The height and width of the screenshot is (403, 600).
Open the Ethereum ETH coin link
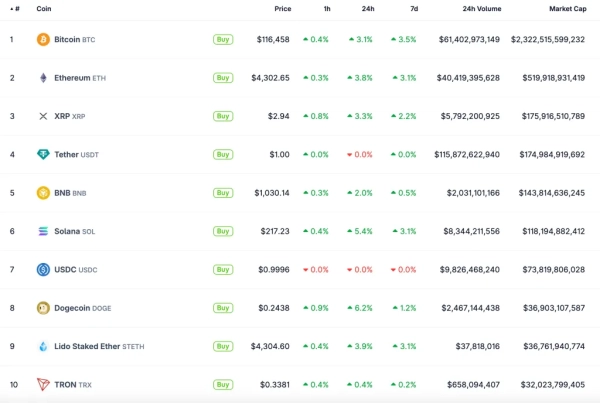pyautogui.click(x=74, y=78)
